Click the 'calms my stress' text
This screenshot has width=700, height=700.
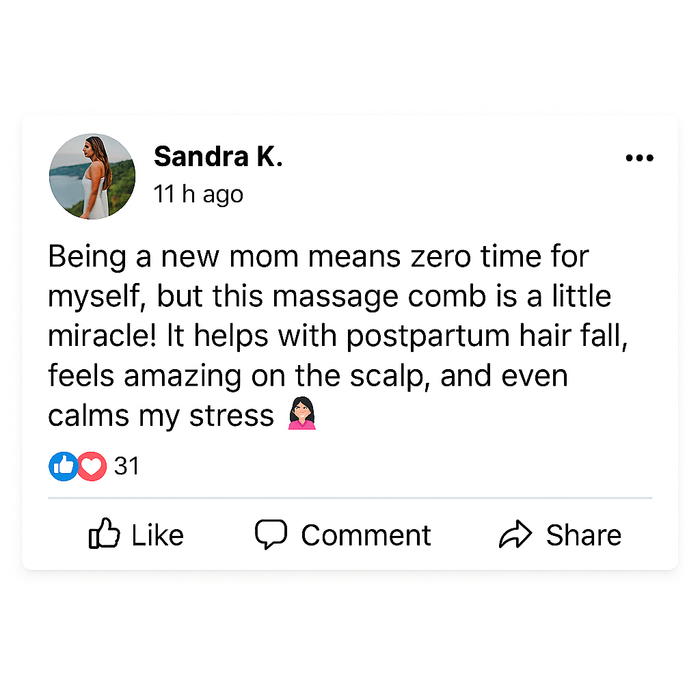pyautogui.click(x=161, y=415)
